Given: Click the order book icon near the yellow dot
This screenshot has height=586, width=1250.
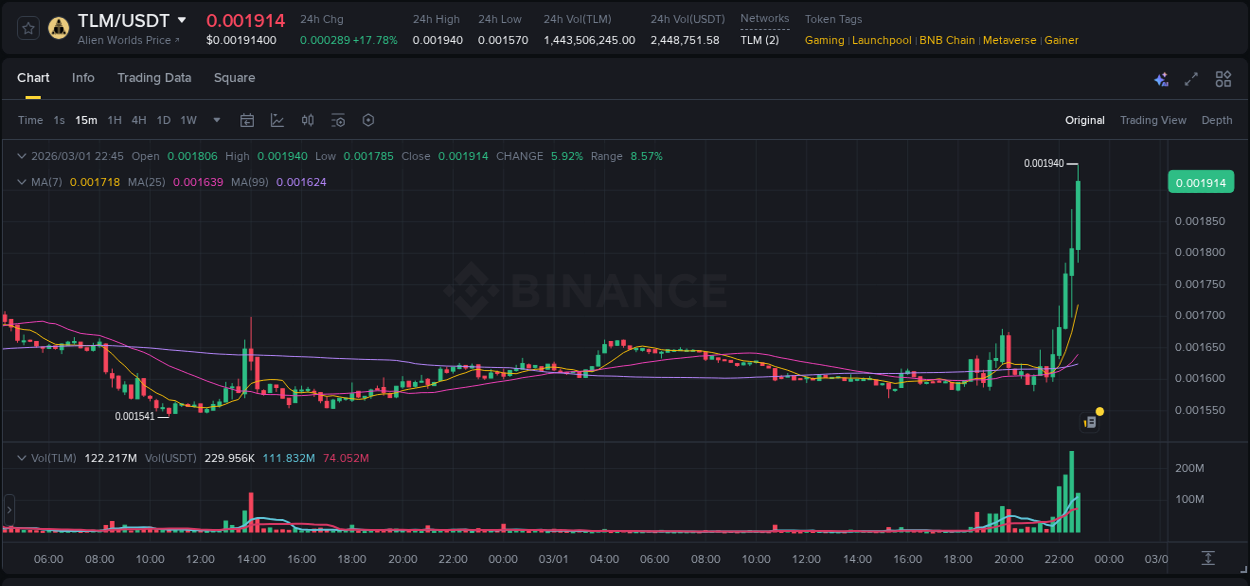Looking at the screenshot, I should point(1091,422).
